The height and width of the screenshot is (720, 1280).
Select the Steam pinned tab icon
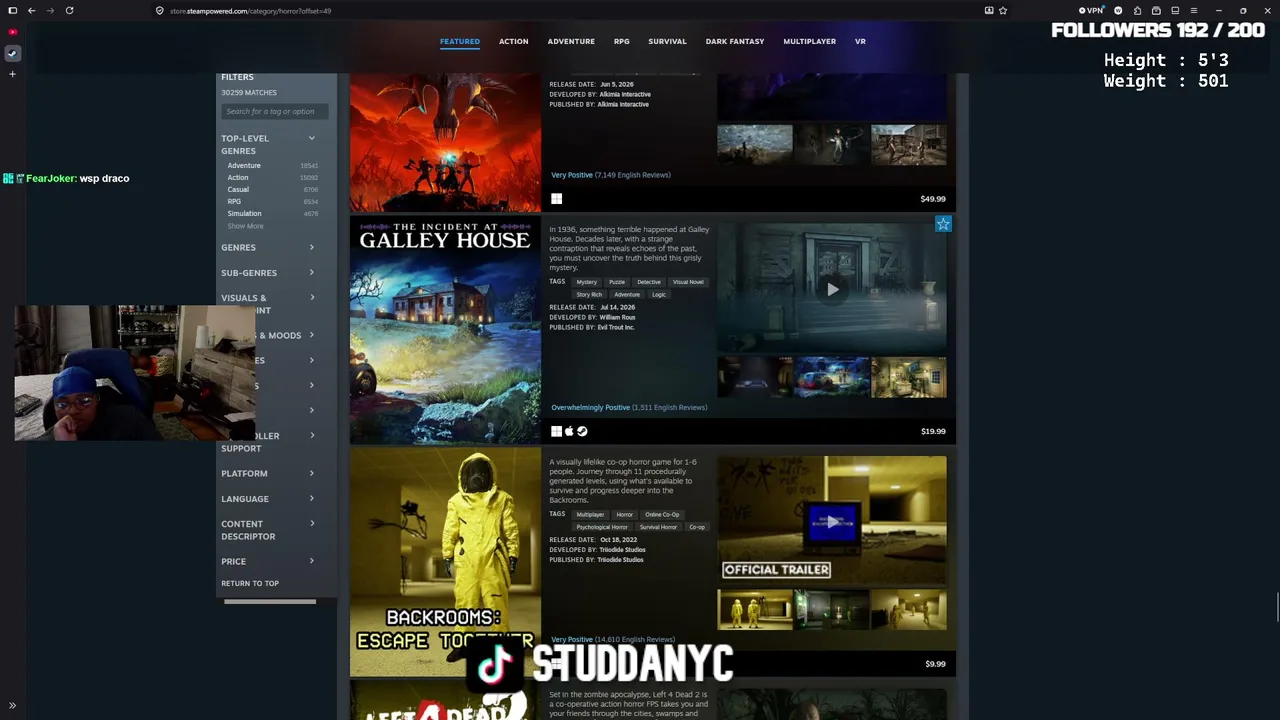[12, 53]
